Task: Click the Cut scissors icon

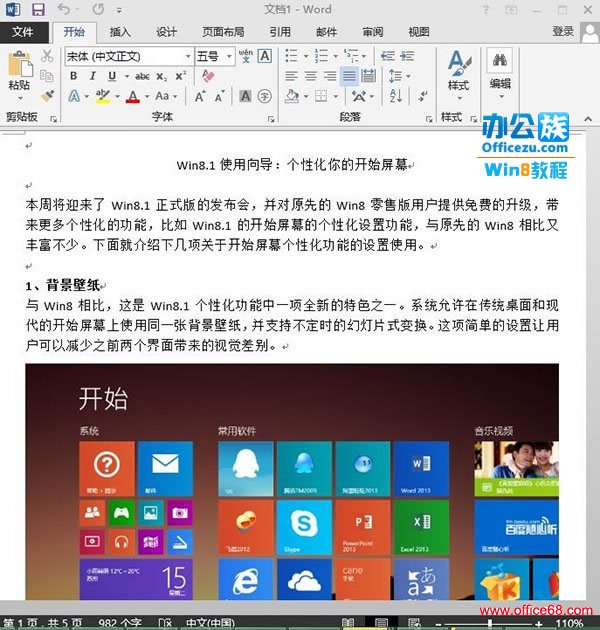Action: (47, 56)
